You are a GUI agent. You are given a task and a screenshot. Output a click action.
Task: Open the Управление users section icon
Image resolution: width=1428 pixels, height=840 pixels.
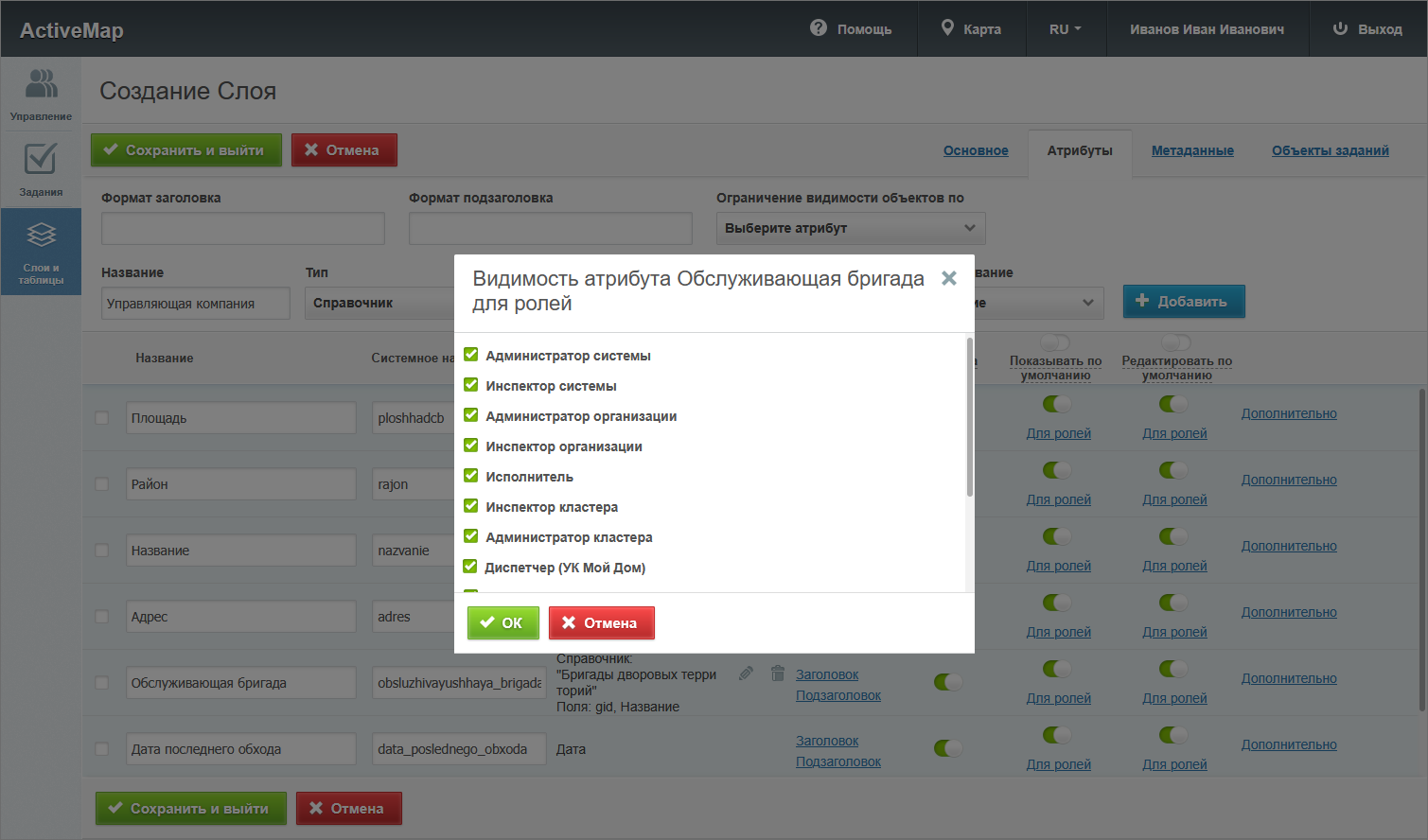[x=41, y=84]
